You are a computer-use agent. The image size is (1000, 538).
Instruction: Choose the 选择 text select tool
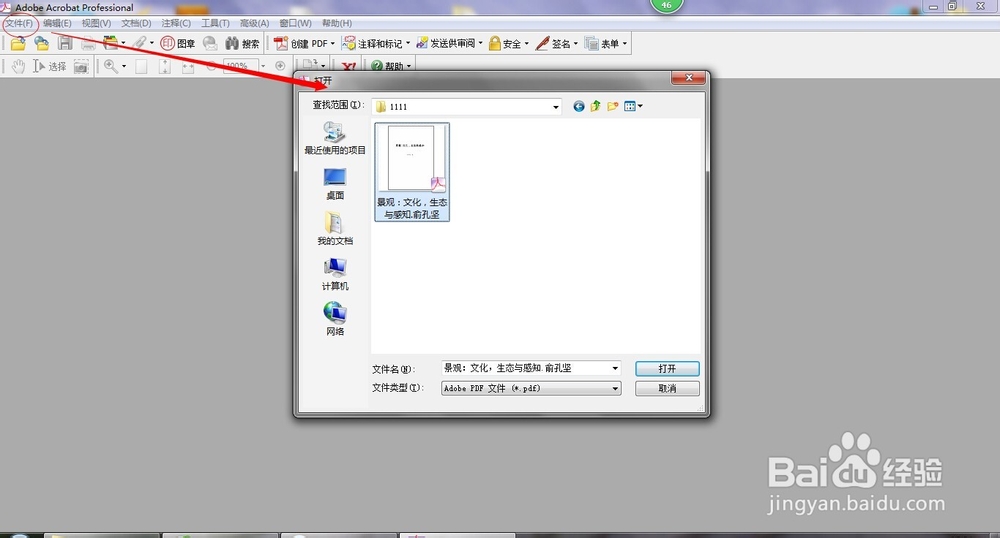coord(49,66)
